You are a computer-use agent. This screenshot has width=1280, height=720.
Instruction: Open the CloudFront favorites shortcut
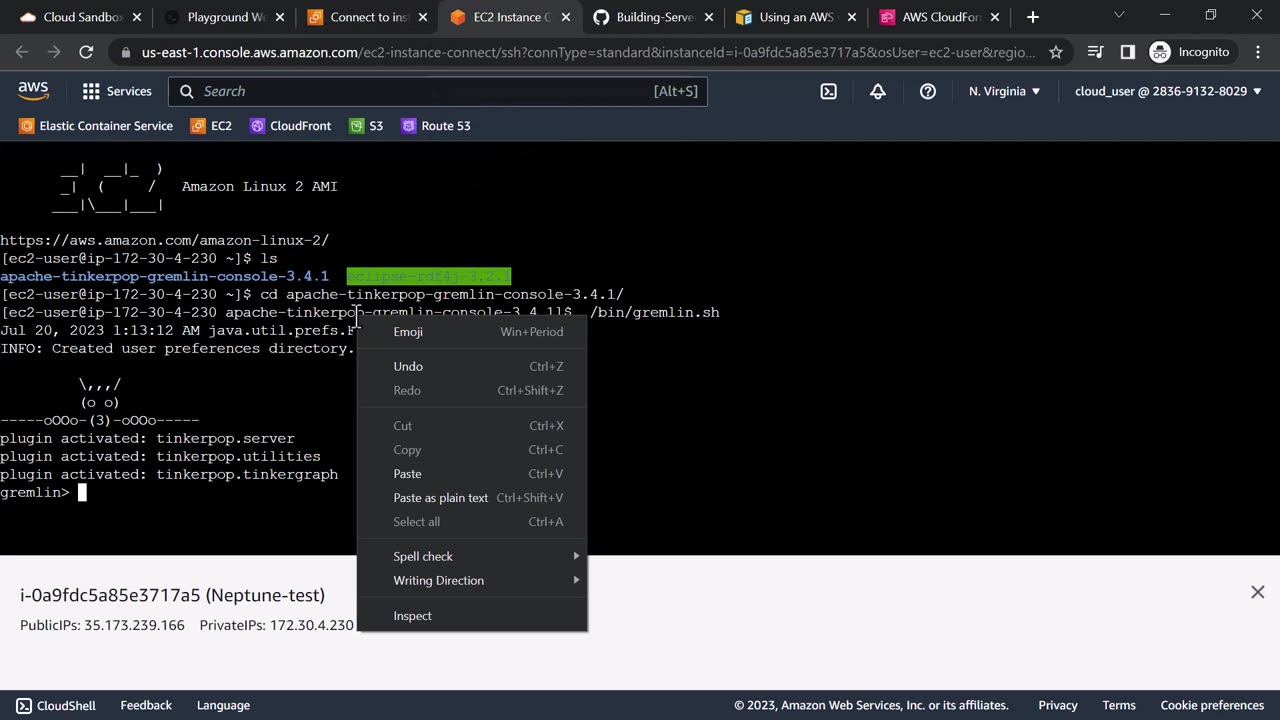point(290,126)
